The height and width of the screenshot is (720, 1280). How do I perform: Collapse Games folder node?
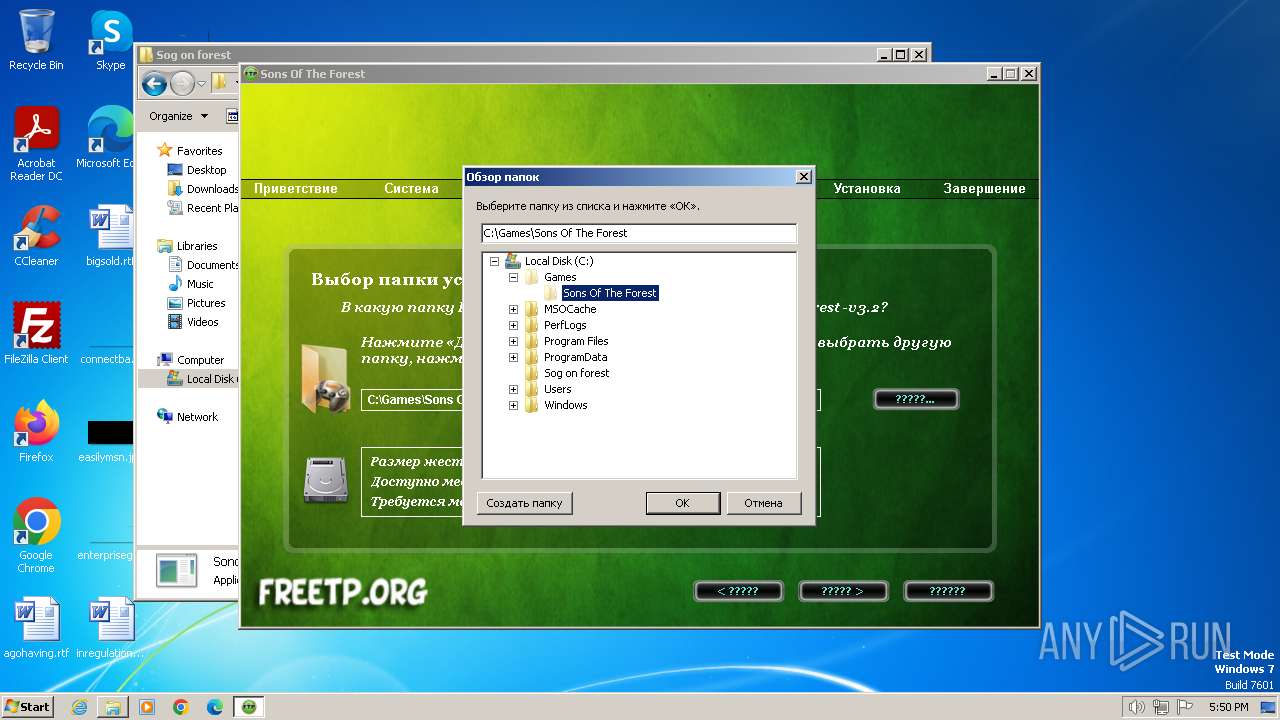(513, 277)
